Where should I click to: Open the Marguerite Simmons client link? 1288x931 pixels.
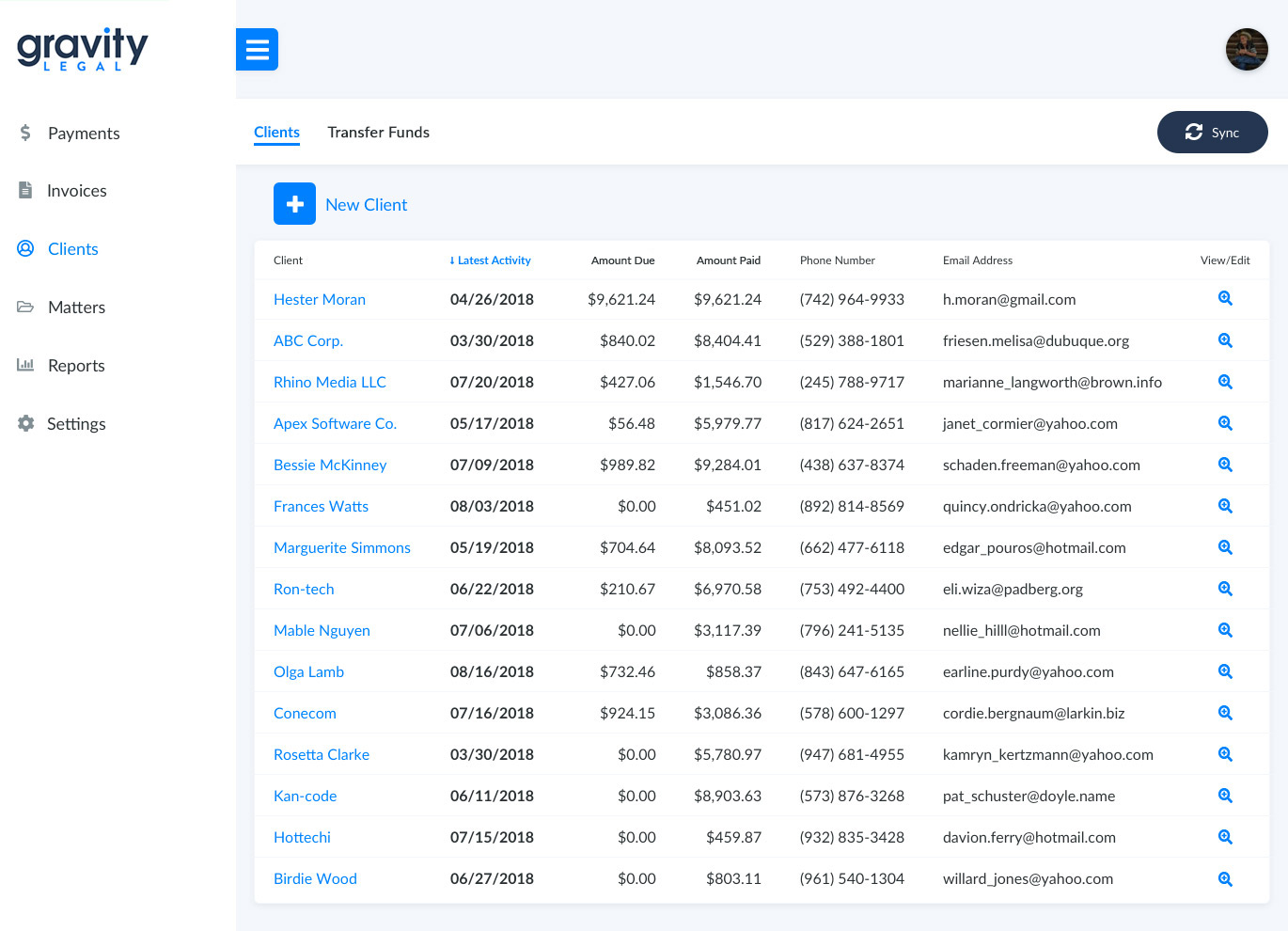[x=341, y=547]
